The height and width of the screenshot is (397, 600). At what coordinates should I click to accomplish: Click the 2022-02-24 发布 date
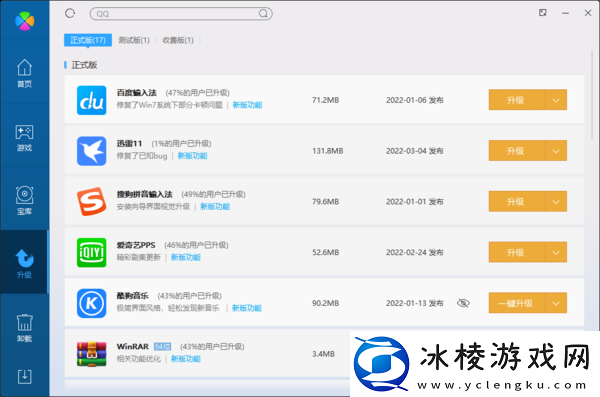click(414, 252)
